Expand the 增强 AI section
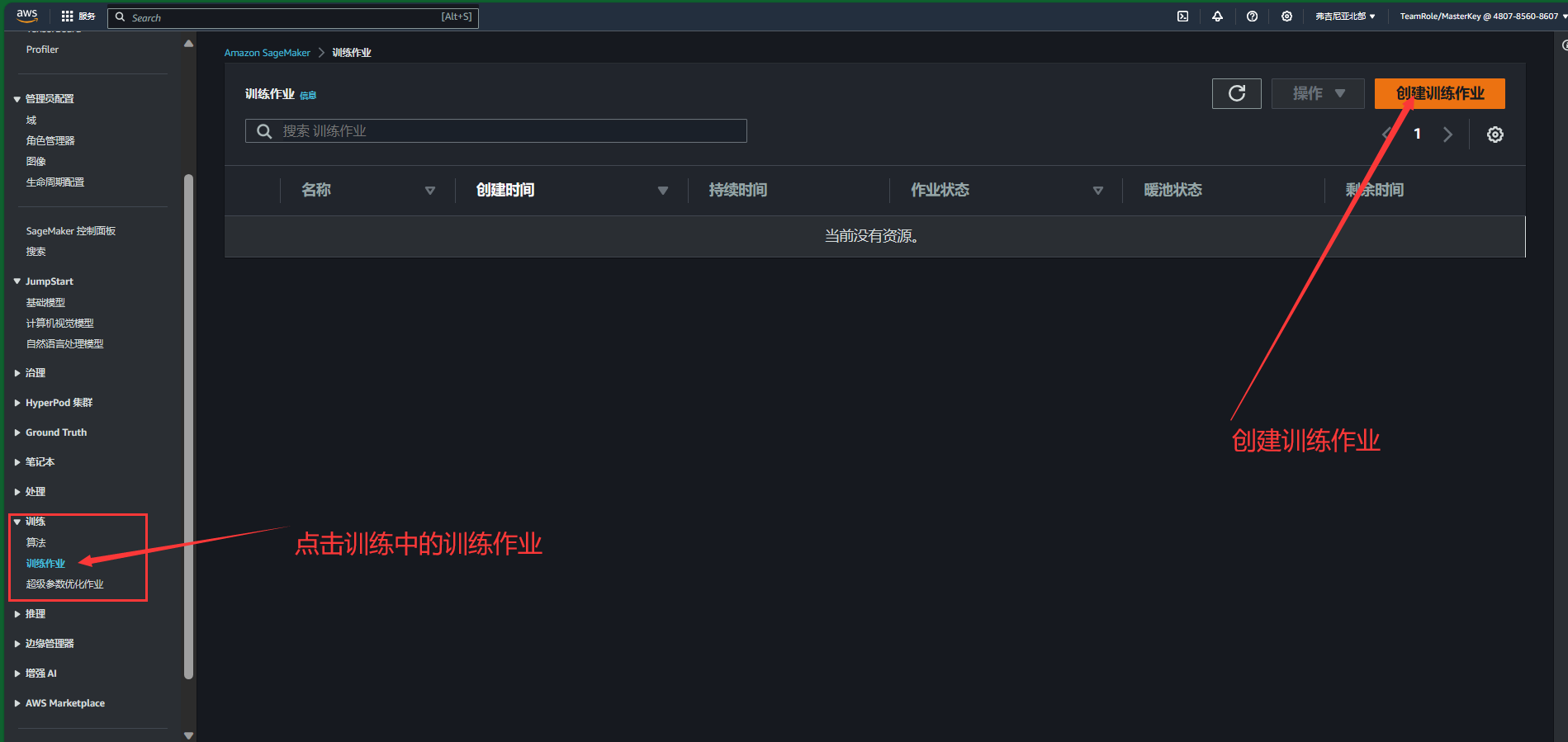Screen dimensions: 1568x742 pyautogui.click(x=17, y=673)
